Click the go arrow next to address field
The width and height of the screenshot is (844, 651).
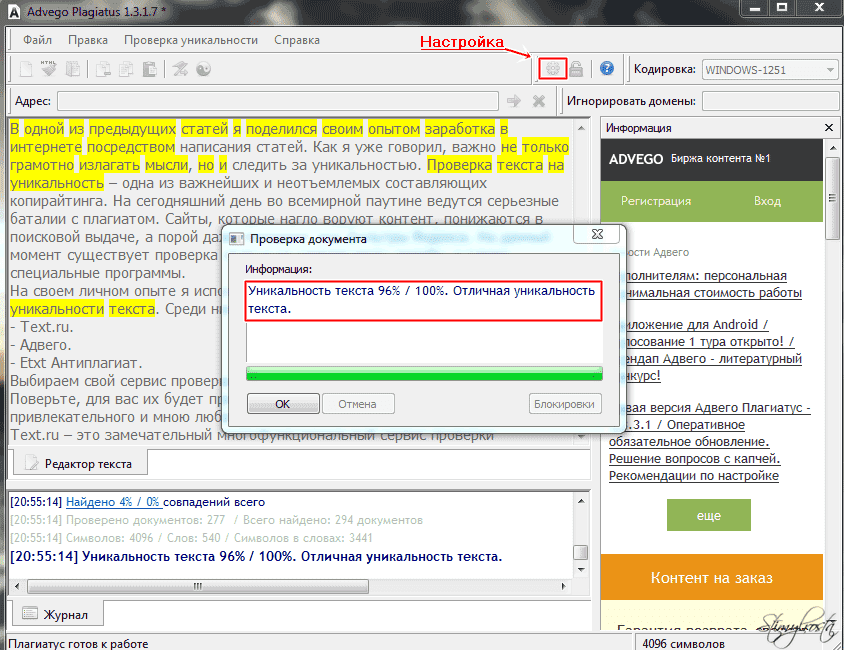[x=514, y=101]
